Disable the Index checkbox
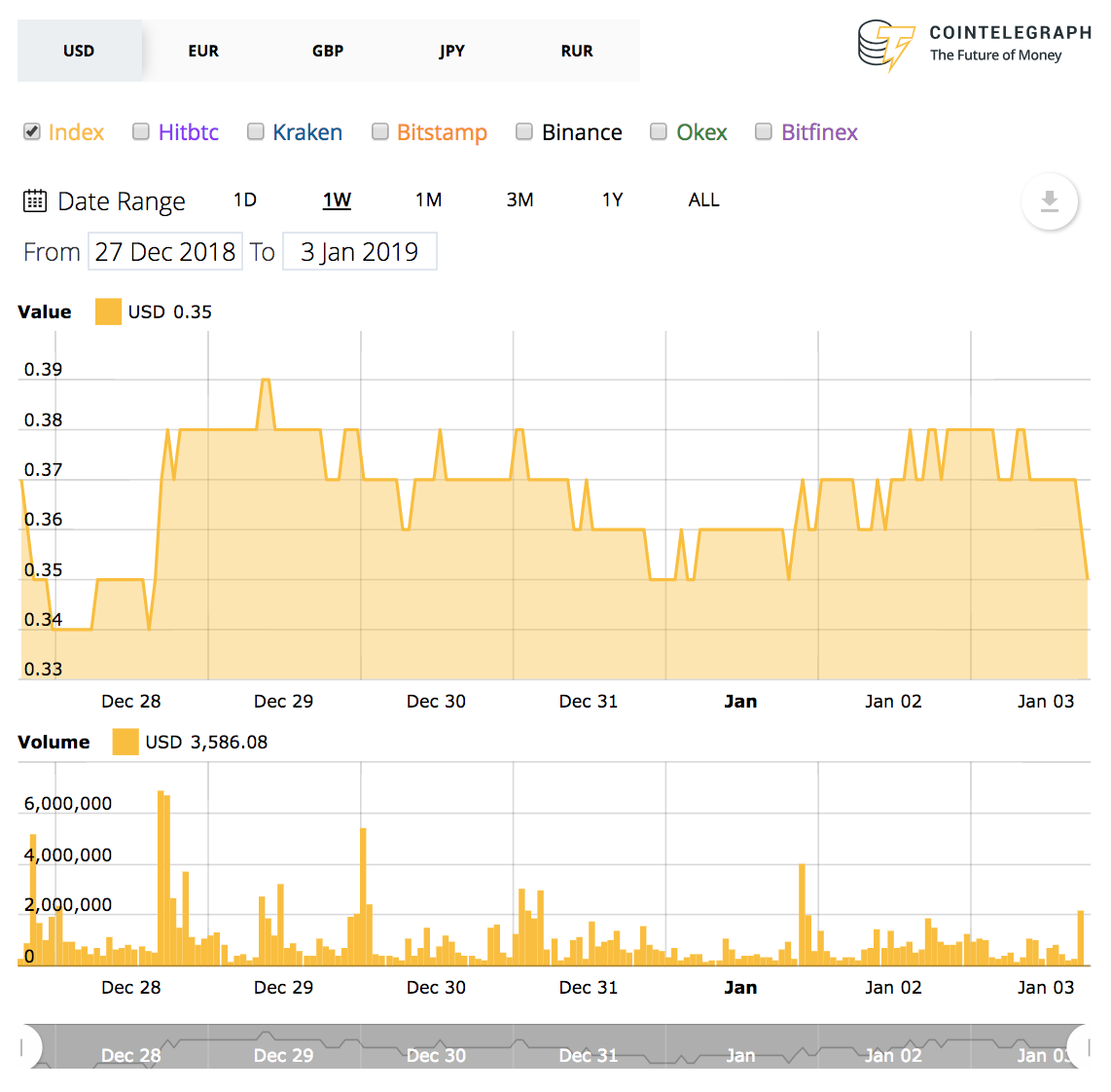 (x=30, y=131)
